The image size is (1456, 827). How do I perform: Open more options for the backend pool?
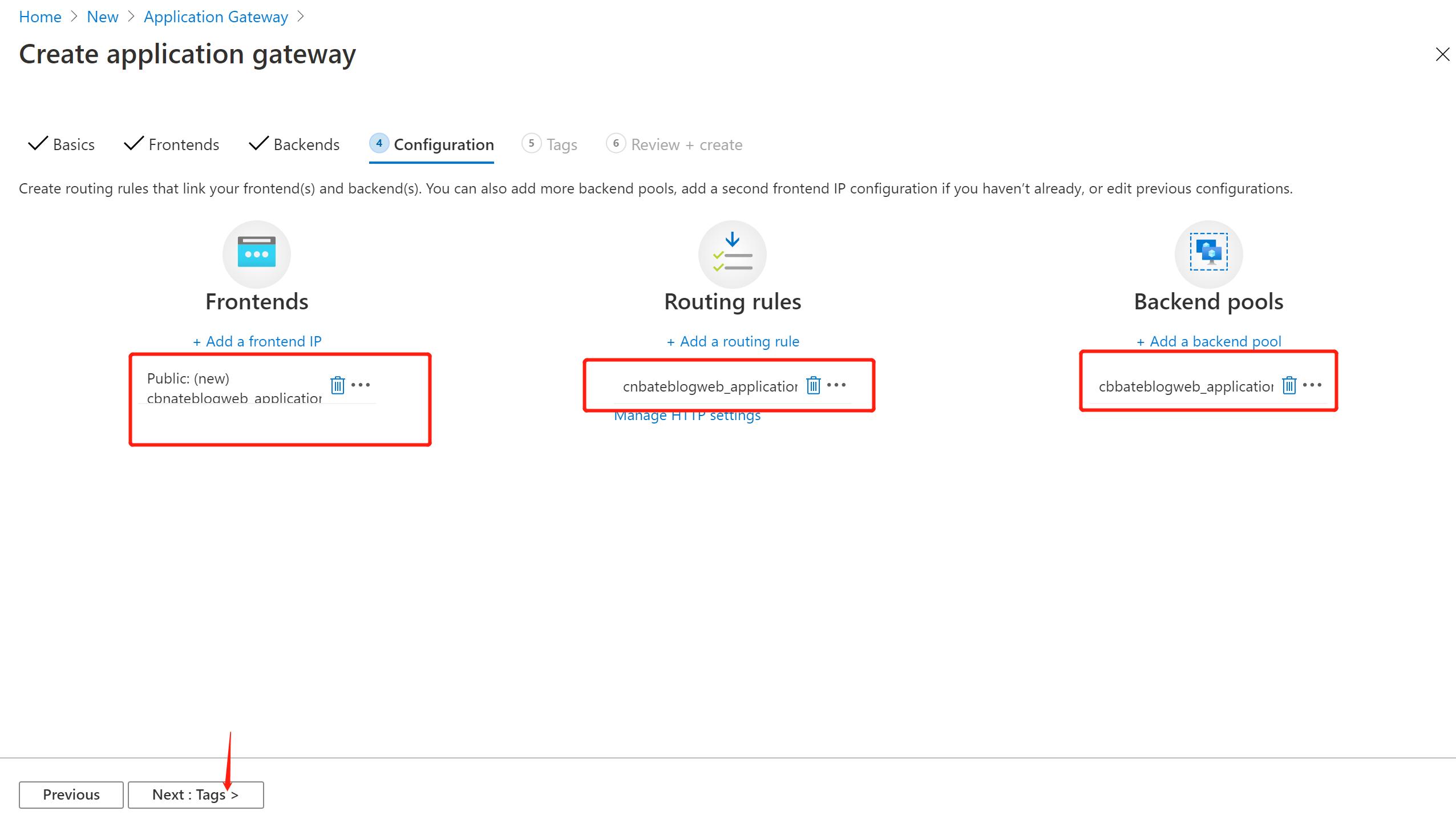(x=1312, y=385)
